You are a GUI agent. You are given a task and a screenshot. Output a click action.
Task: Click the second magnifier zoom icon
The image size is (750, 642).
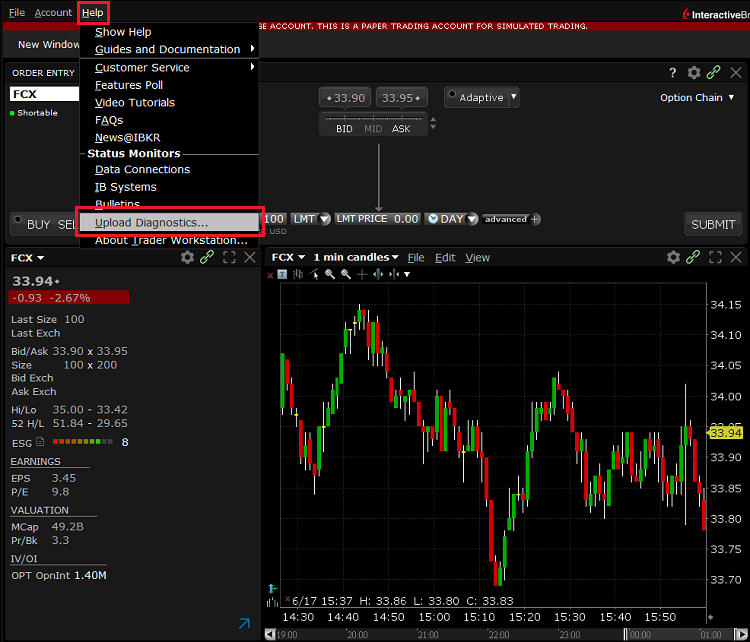coord(346,274)
